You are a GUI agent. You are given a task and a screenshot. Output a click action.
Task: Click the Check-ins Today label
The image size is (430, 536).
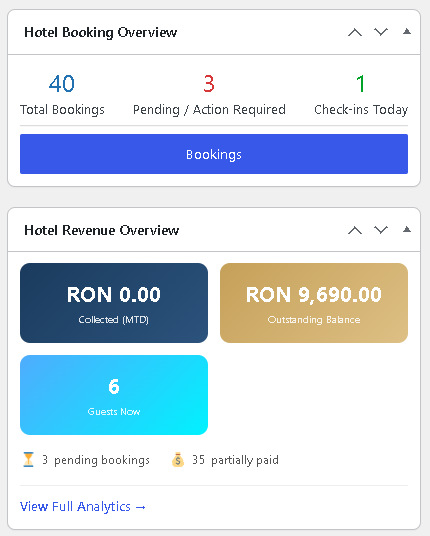click(361, 110)
